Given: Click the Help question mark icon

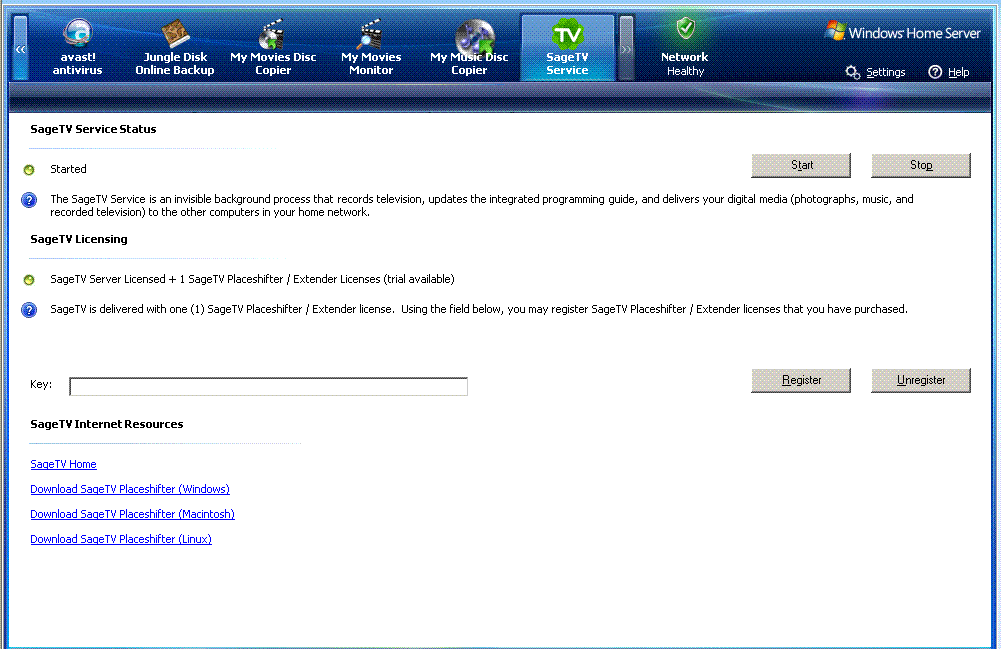Looking at the screenshot, I should pyautogui.click(x=935, y=72).
